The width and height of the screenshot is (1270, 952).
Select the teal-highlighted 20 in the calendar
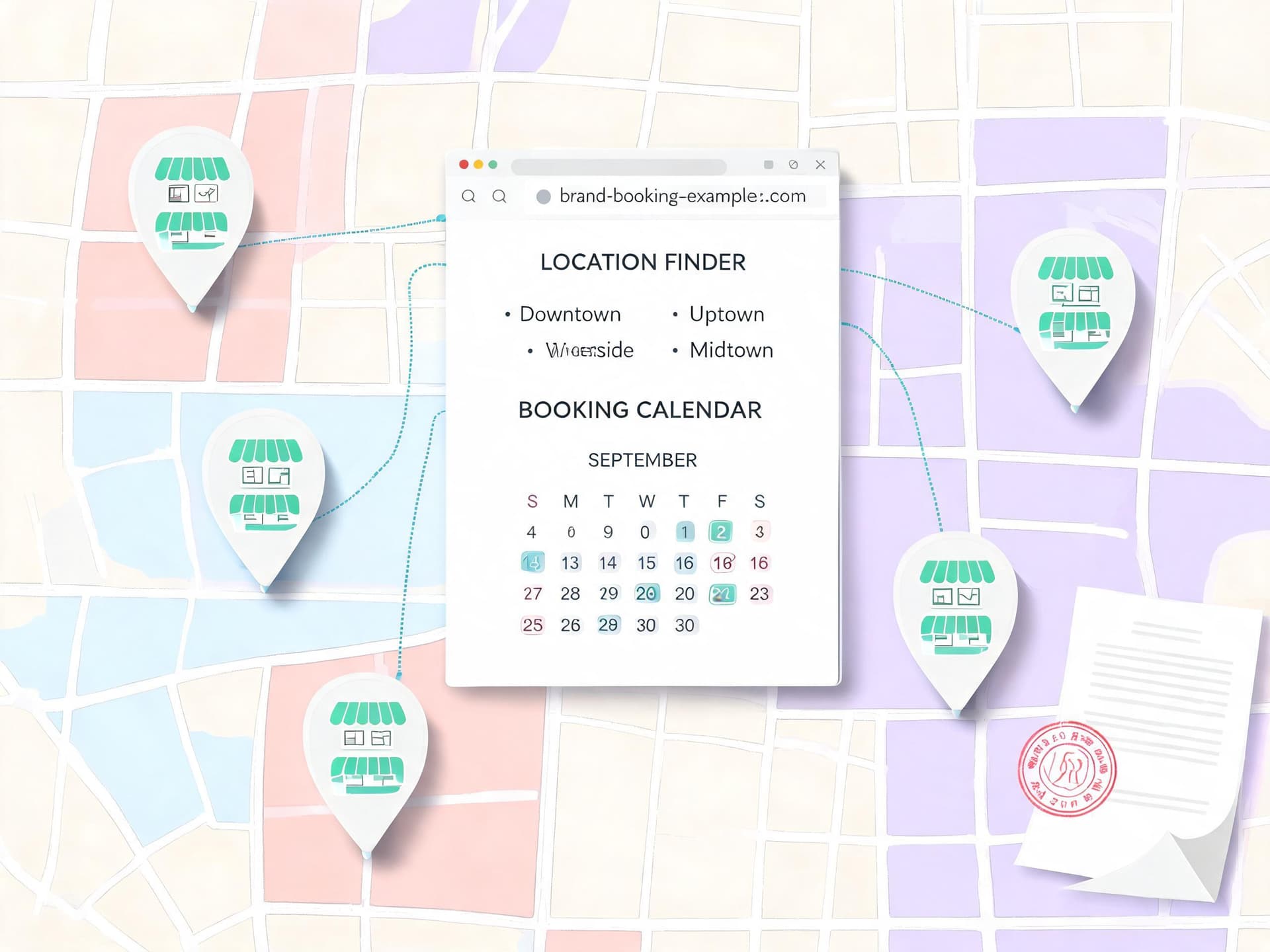click(x=646, y=593)
